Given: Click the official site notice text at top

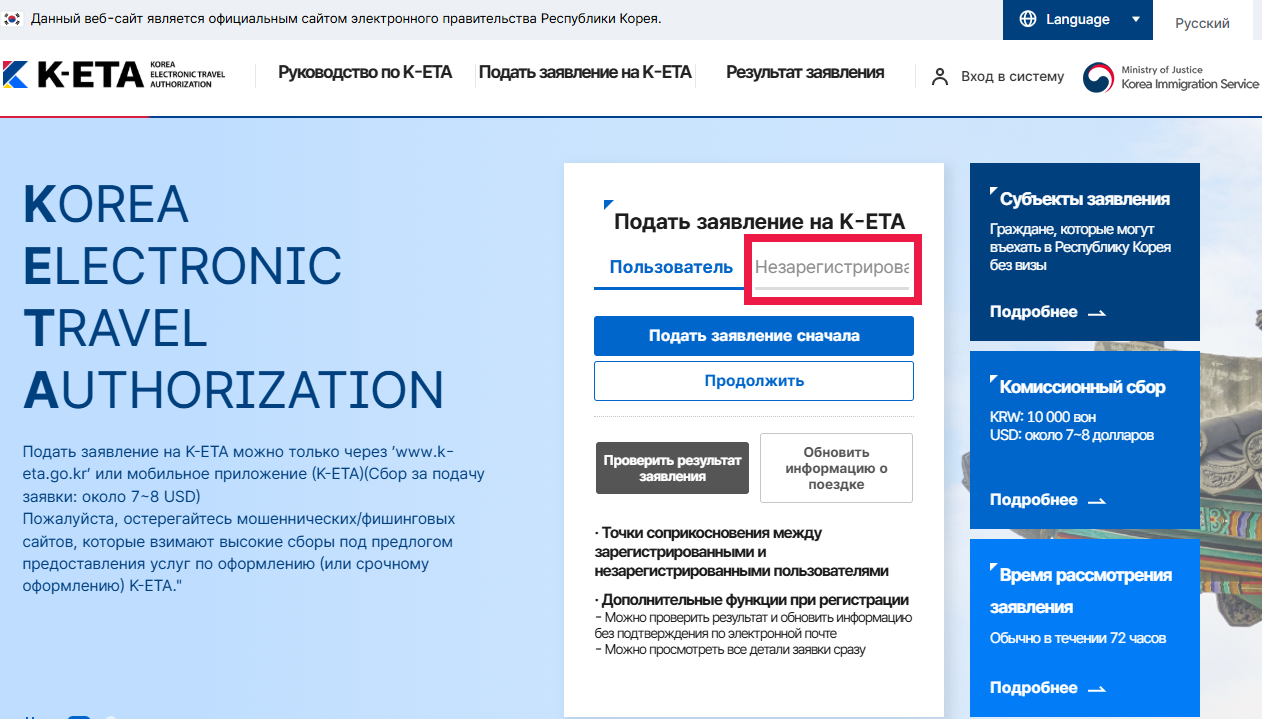Looking at the screenshot, I should [346, 19].
